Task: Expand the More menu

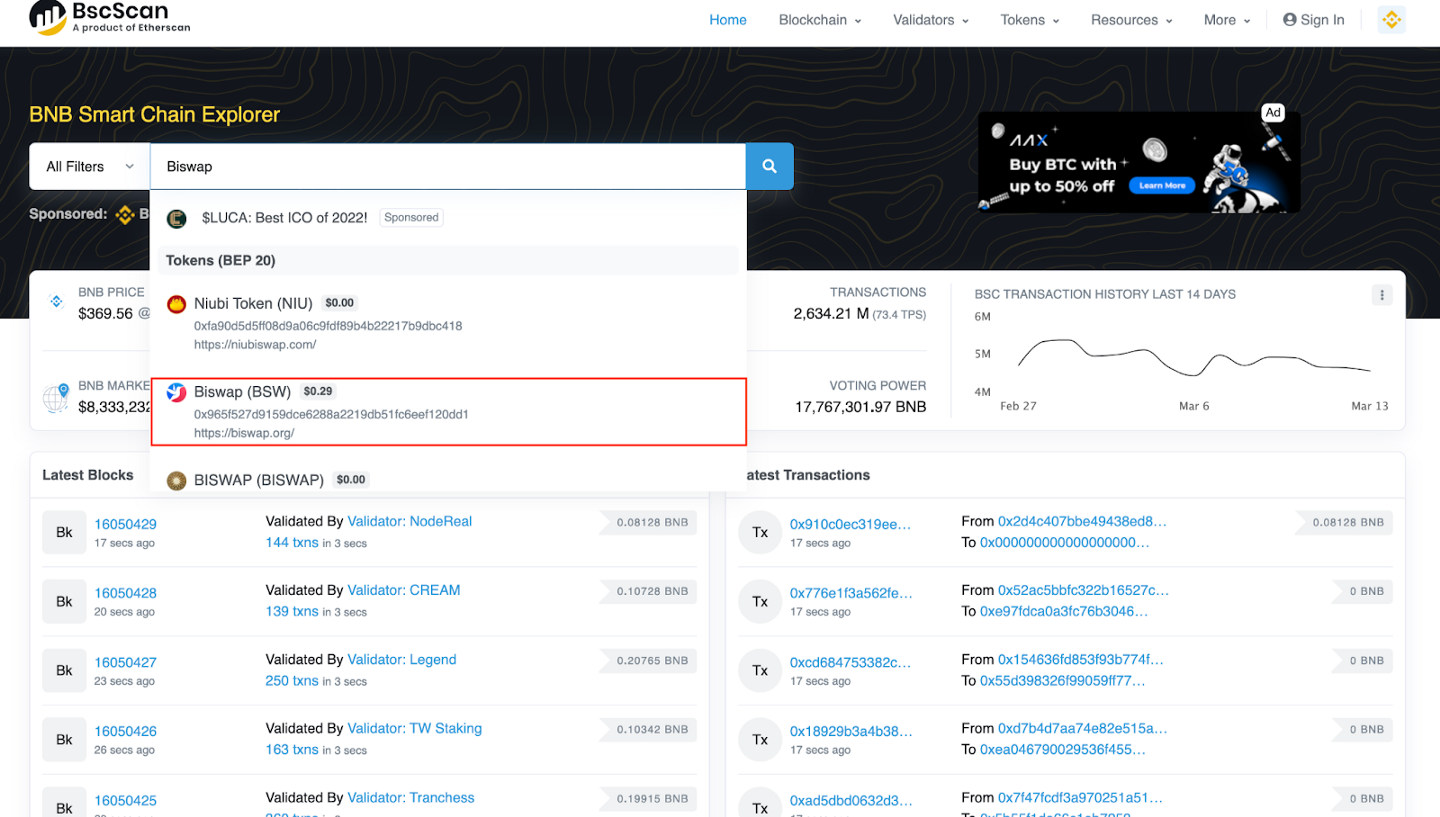Action: (1227, 20)
